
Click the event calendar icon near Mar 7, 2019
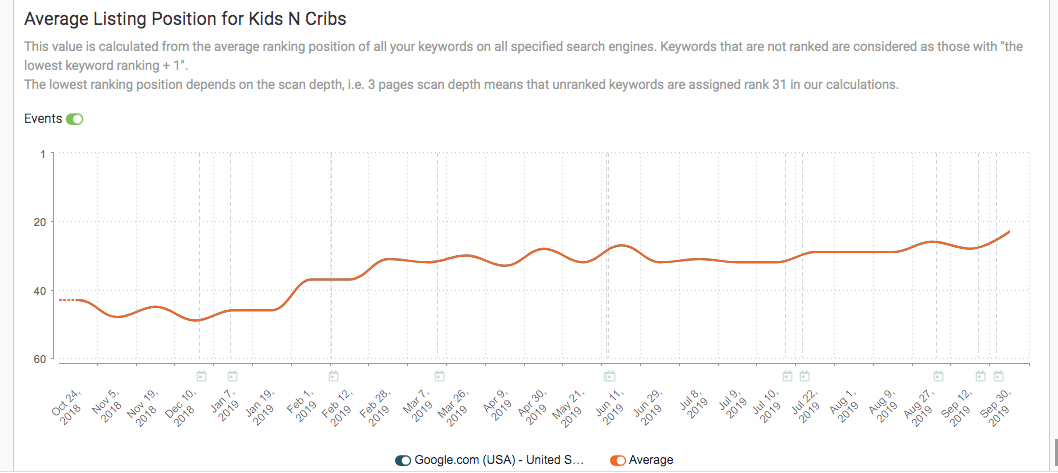[x=439, y=376]
